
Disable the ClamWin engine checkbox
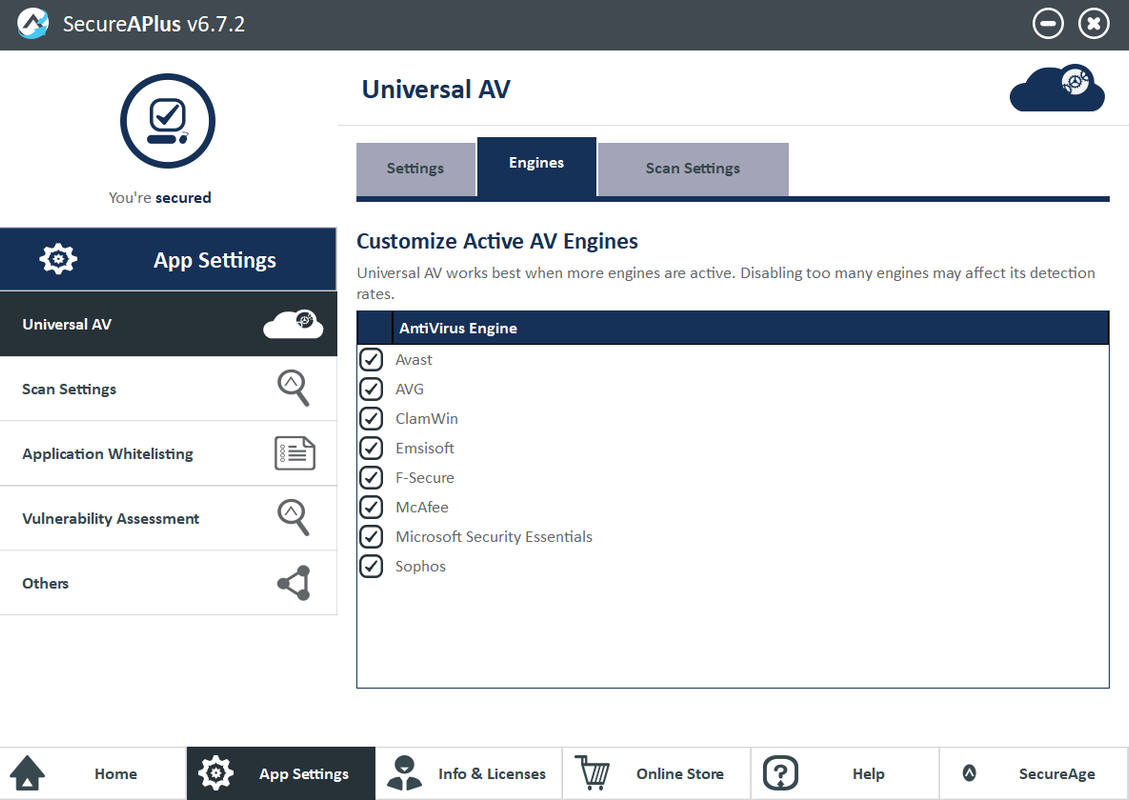tap(371, 418)
